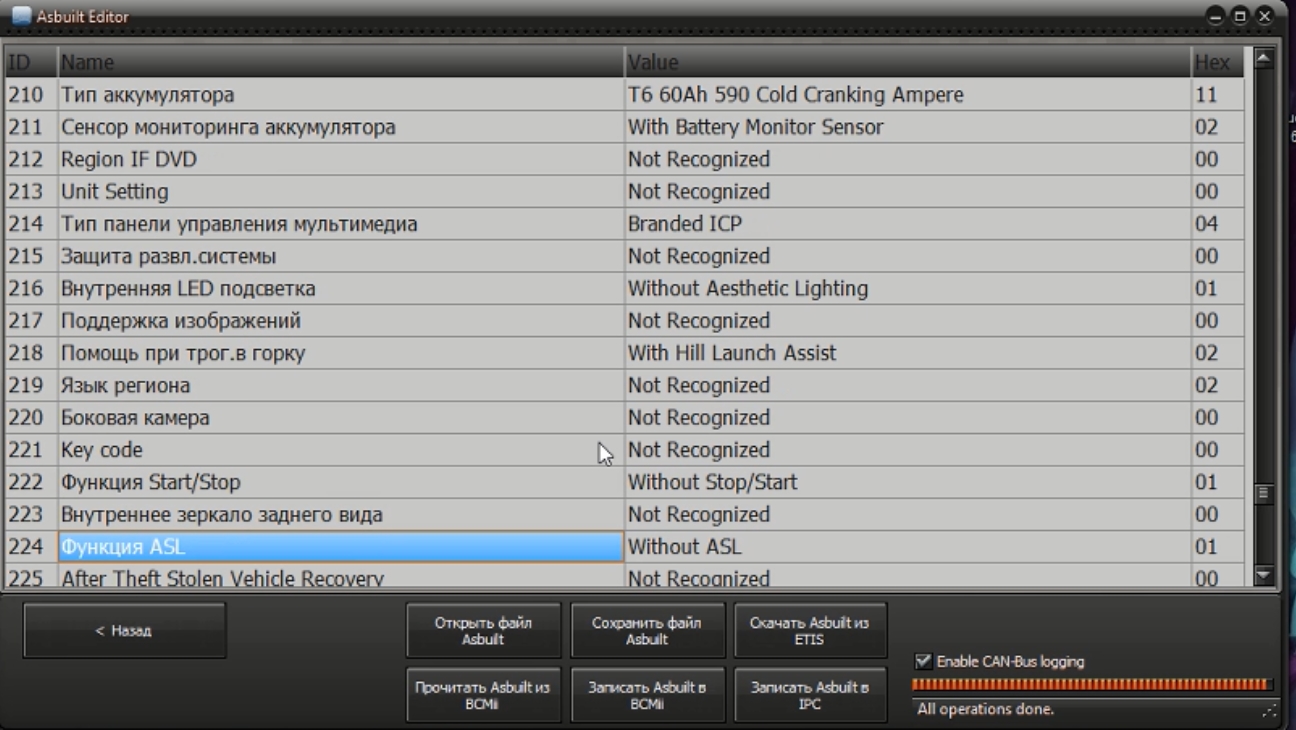Click the scrollbar down arrow

(1263, 575)
